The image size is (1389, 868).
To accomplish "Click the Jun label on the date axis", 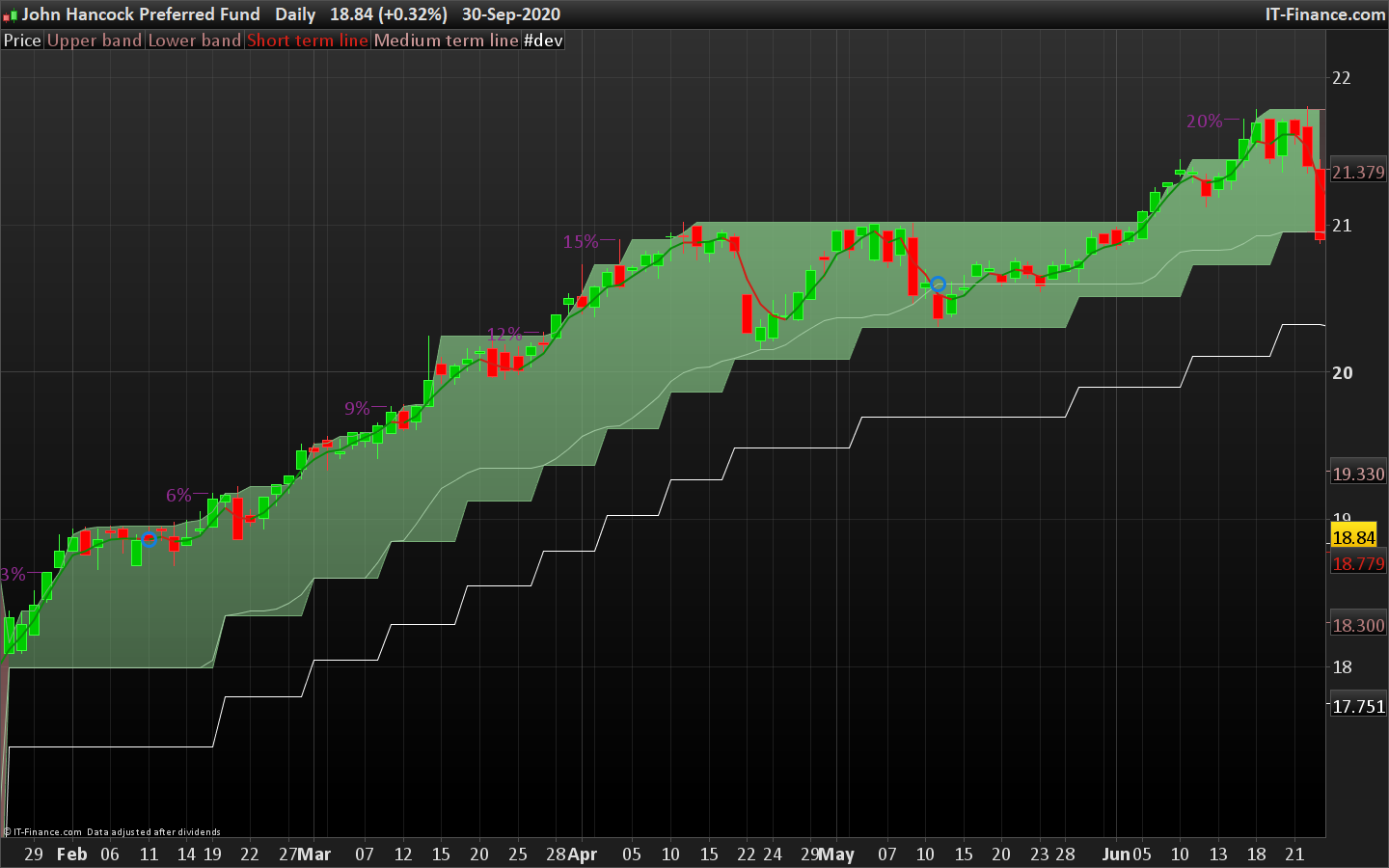I will [1116, 854].
